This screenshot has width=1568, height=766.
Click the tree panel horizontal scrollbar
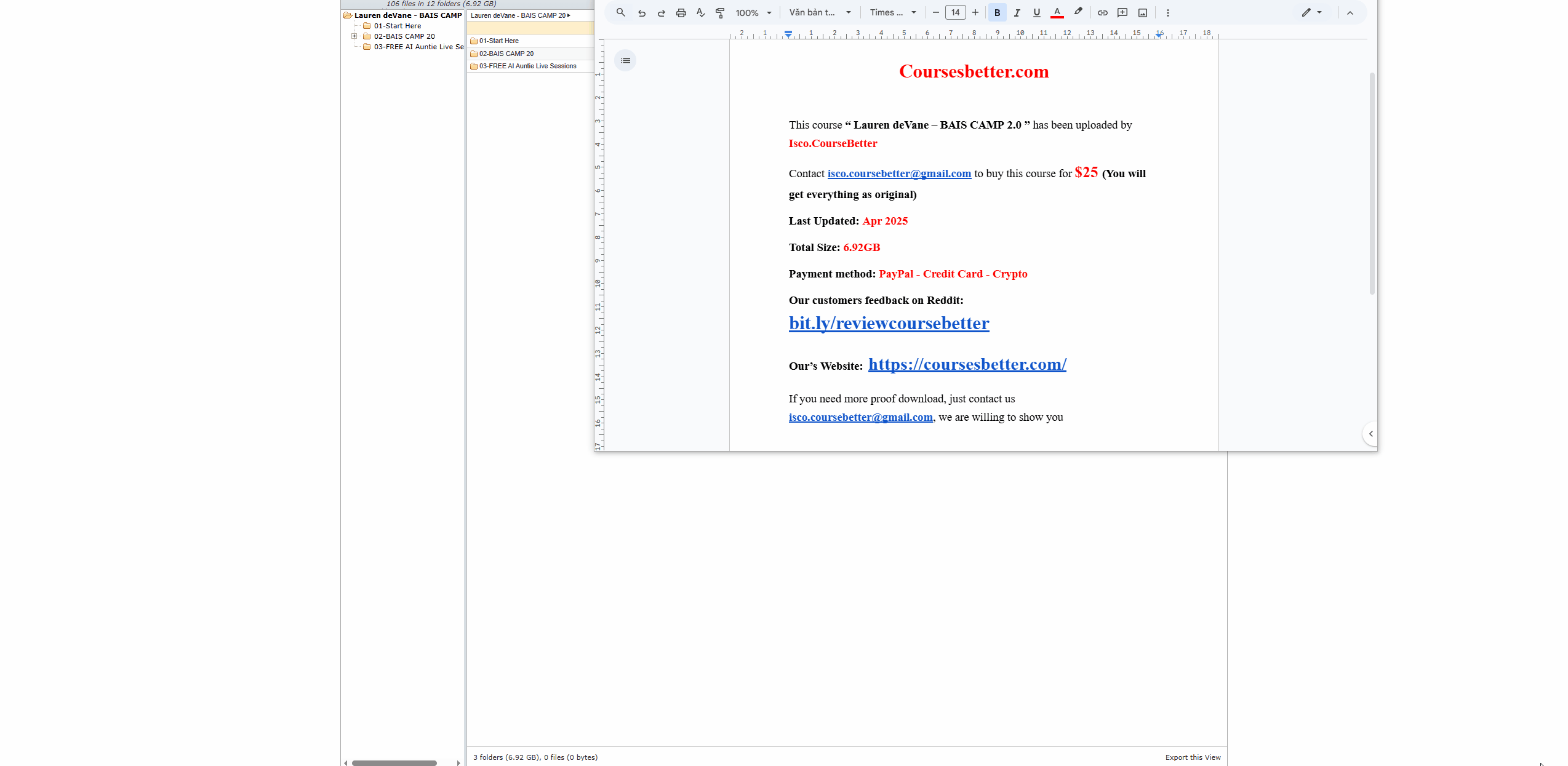[394, 763]
